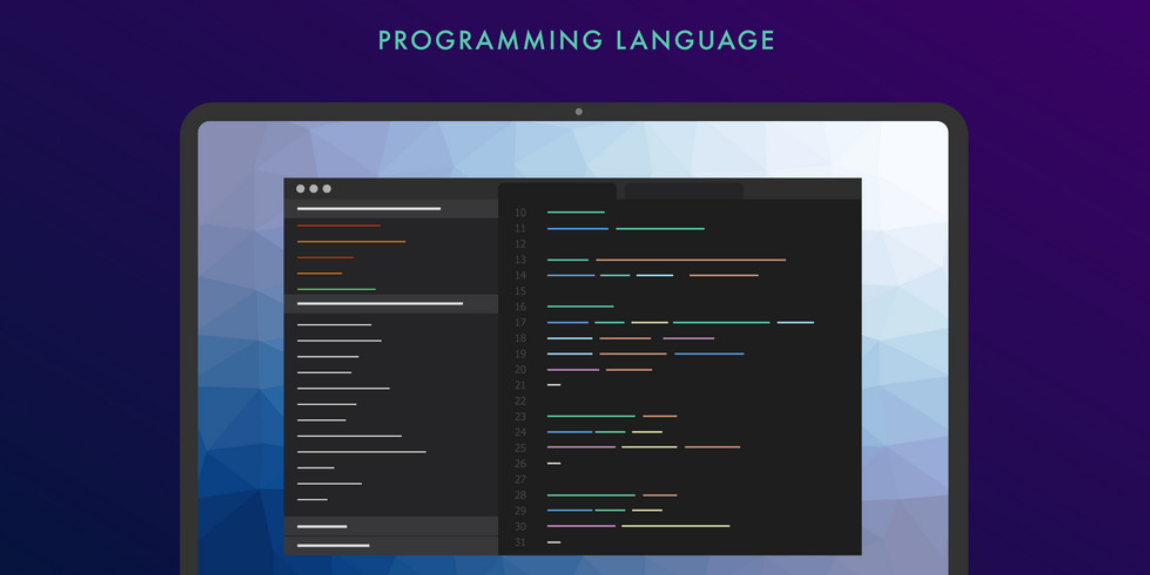Click the "PROGRAMMING LANGUAGE" heading text
1150x575 pixels.
576,40
